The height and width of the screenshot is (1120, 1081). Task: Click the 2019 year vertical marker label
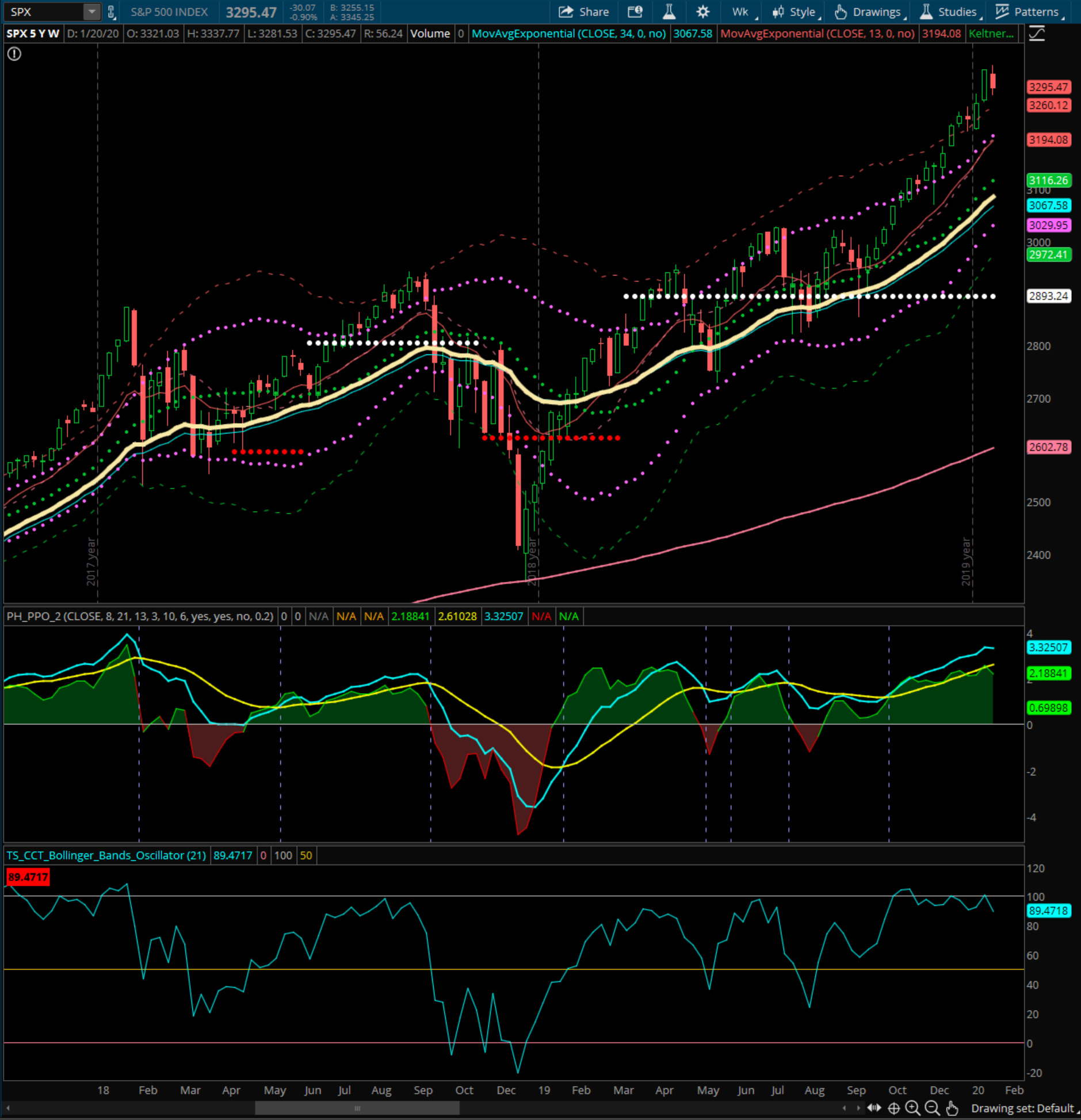967,562
